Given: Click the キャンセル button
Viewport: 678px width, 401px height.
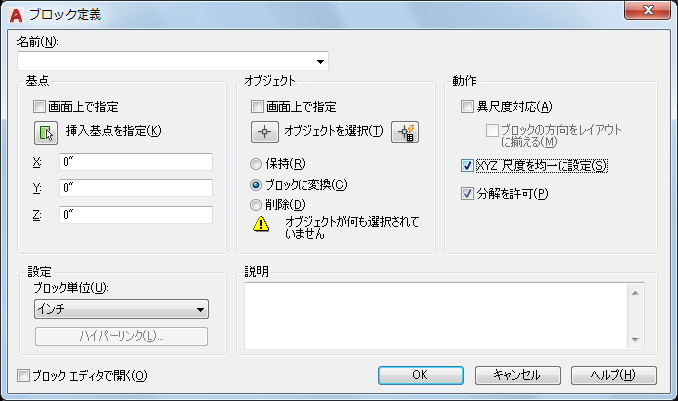Looking at the screenshot, I should click(x=517, y=375).
